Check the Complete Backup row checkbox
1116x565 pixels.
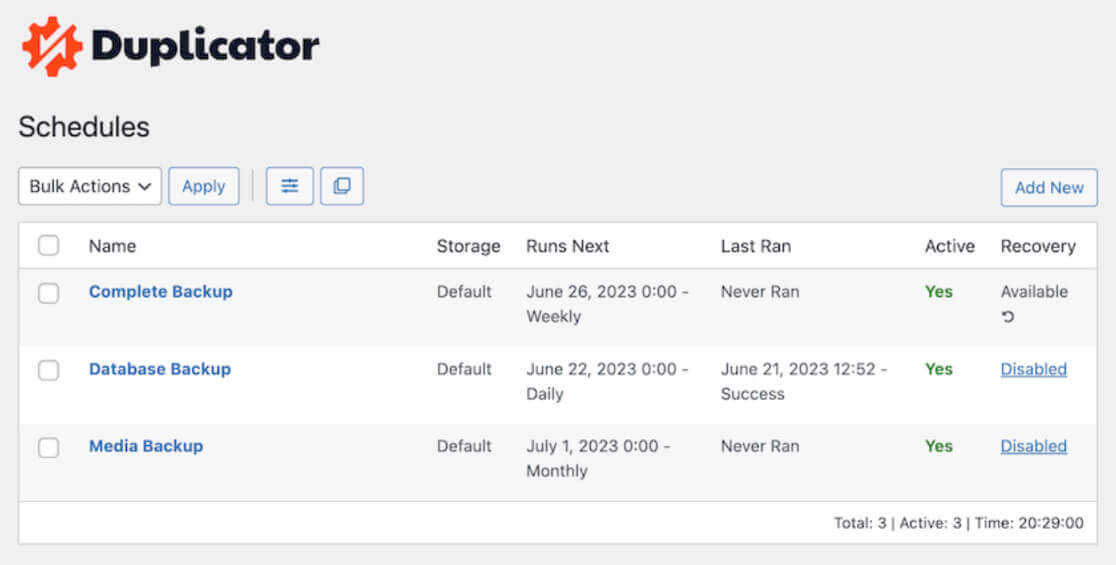[x=48, y=293]
